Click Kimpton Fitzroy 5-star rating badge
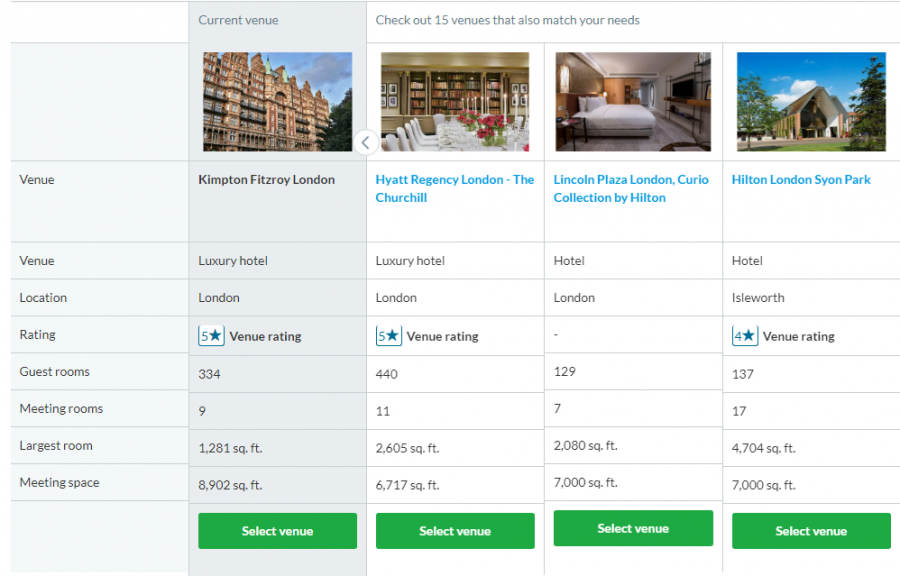The width and height of the screenshot is (900, 576). point(211,336)
